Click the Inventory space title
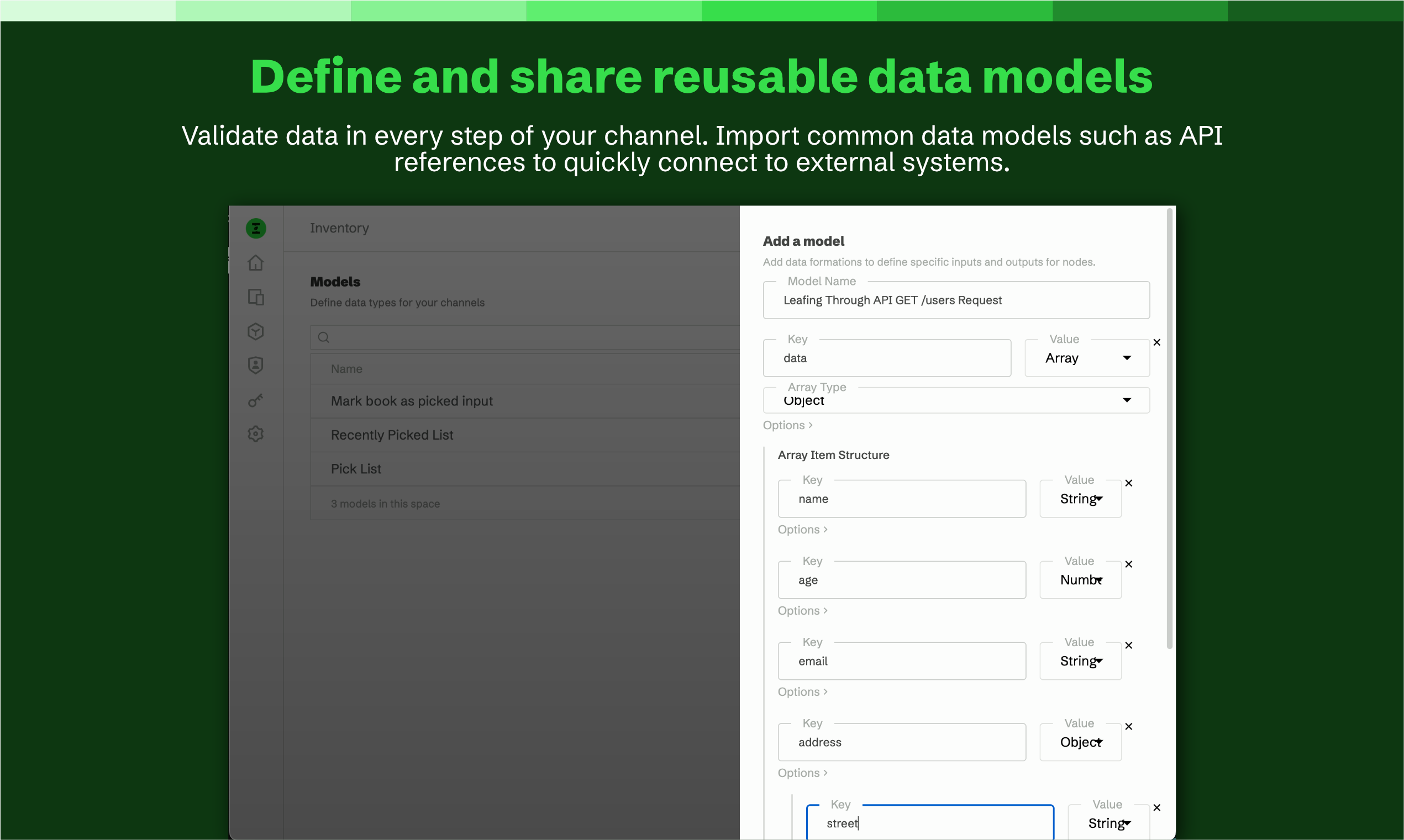Screen dimensions: 1404x840 coord(339,228)
